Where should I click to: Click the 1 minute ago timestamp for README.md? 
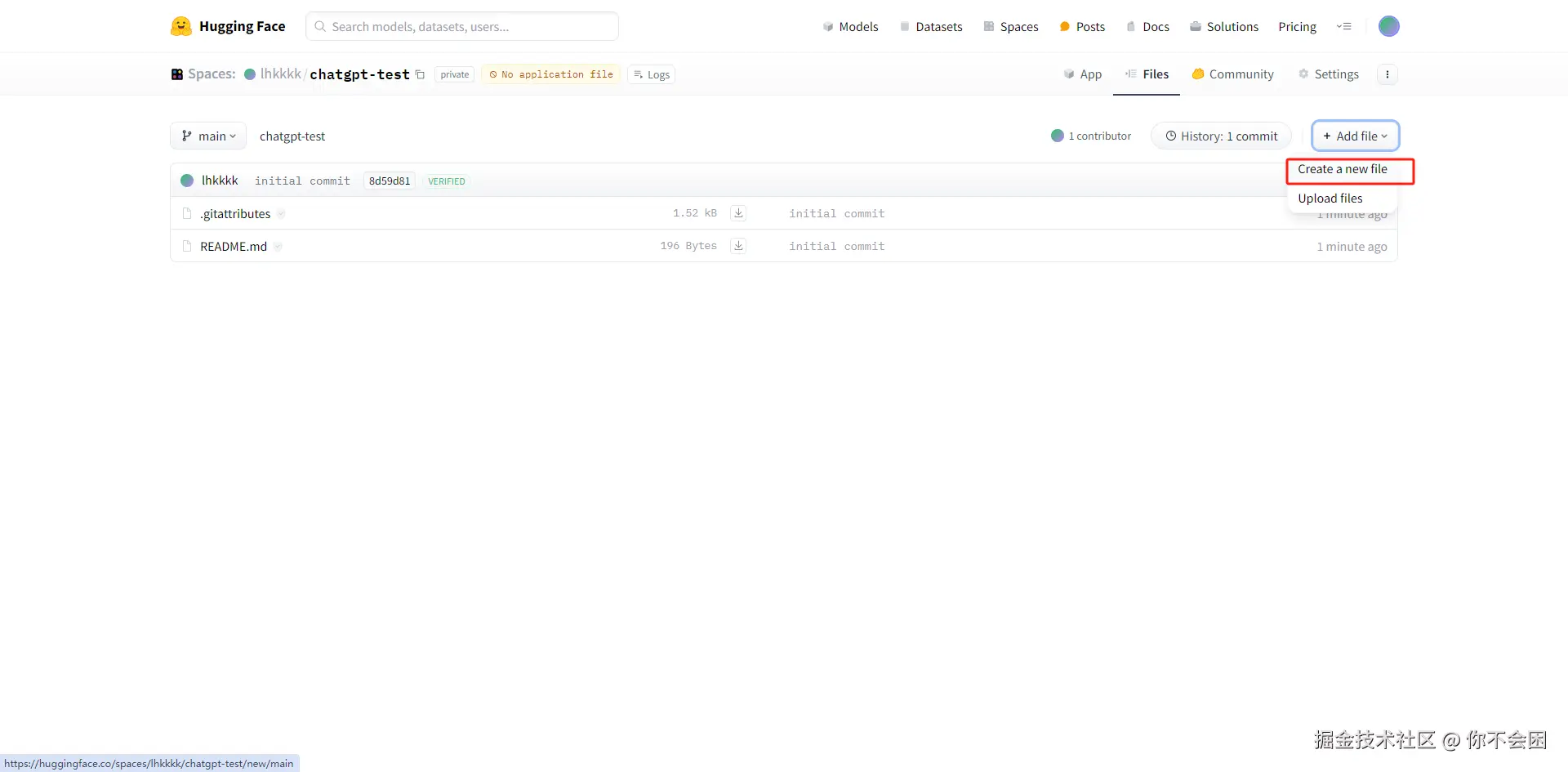[1352, 246]
